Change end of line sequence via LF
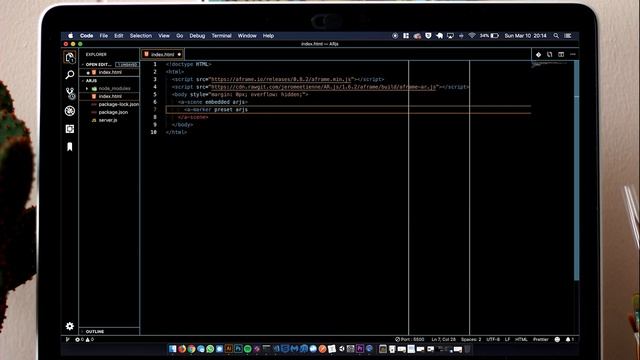The width and height of the screenshot is (640, 360). click(x=507, y=339)
